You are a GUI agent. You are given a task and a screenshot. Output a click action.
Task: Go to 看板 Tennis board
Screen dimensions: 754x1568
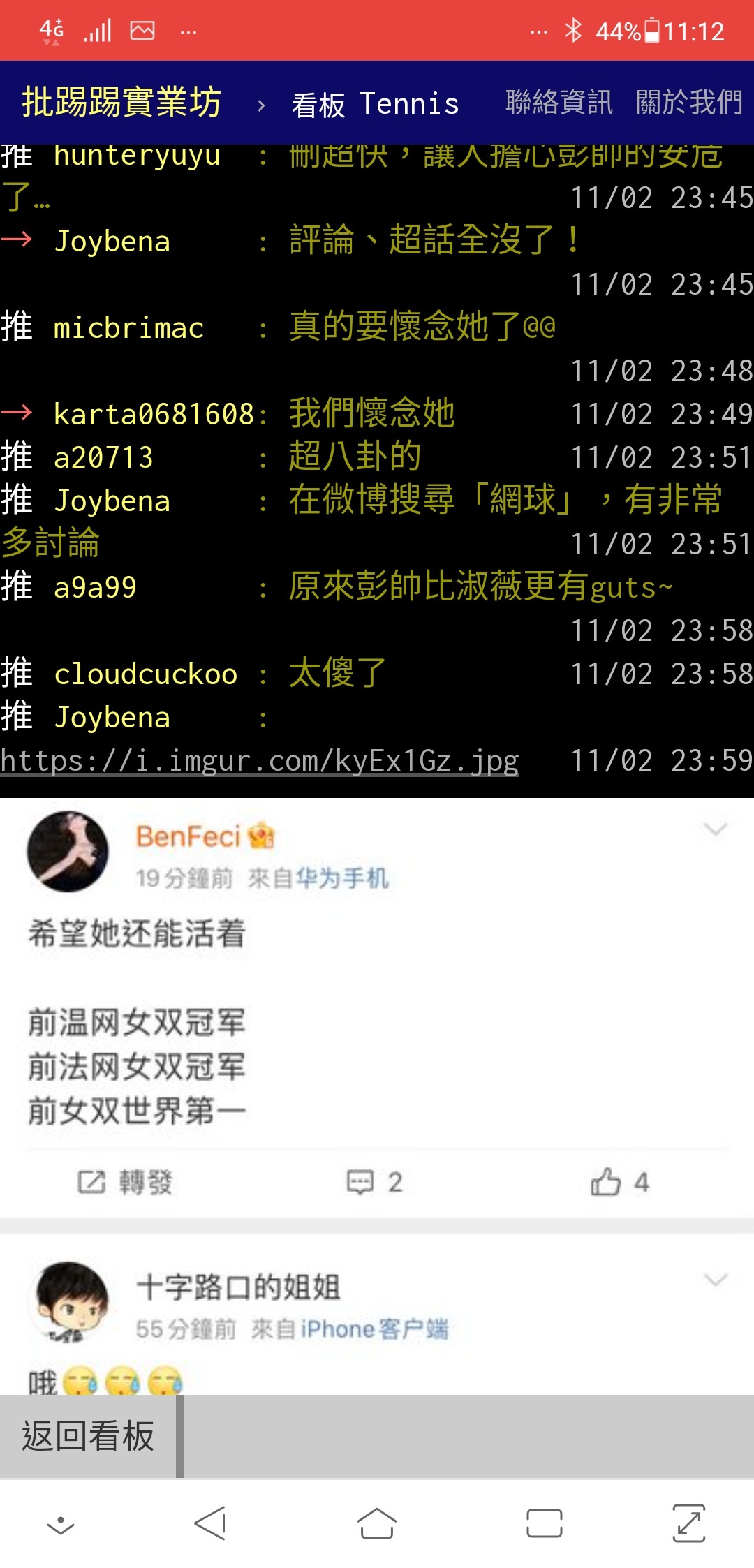pyautogui.click(x=375, y=104)
